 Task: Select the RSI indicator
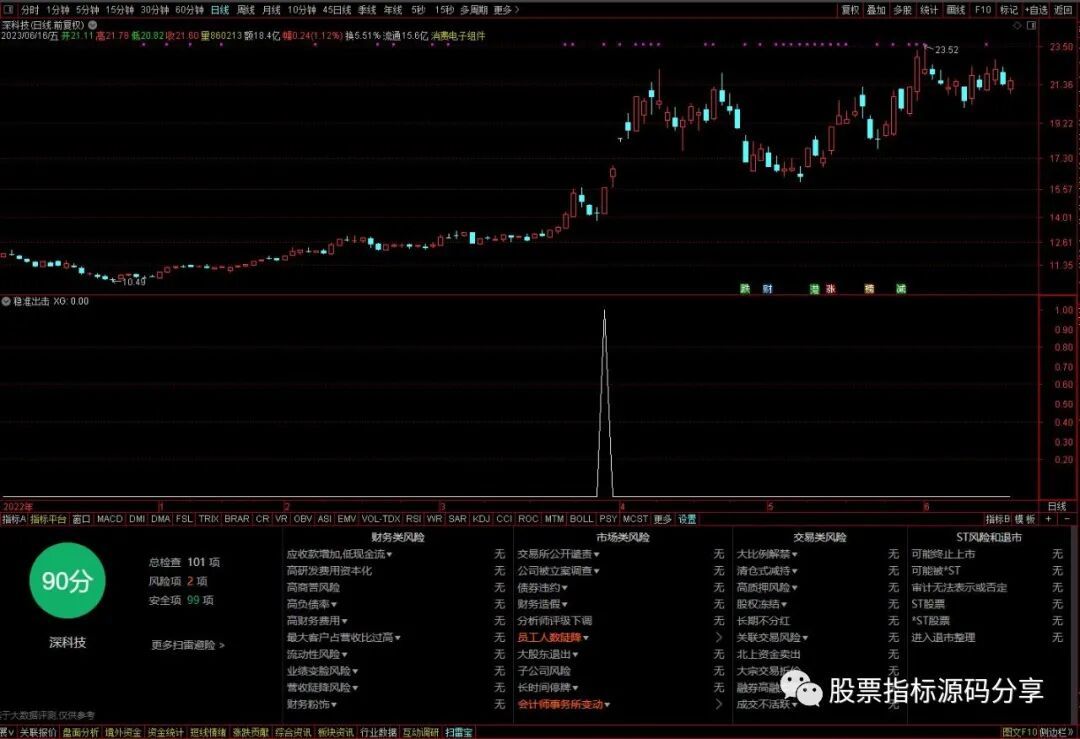(x=413, y=519)
